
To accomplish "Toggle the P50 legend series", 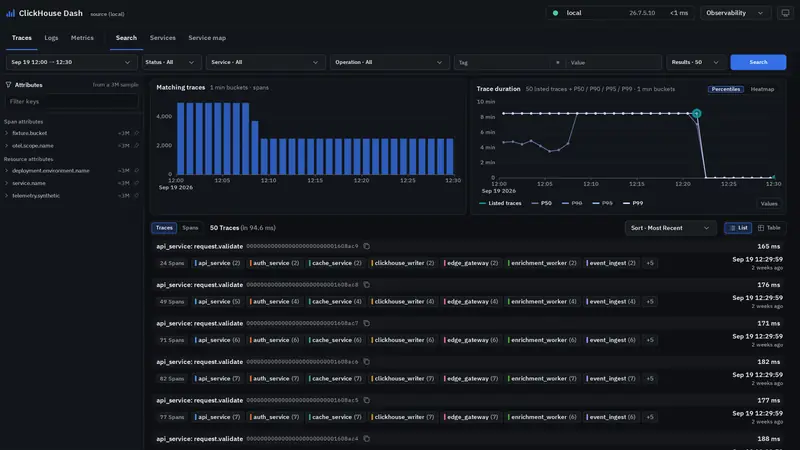I will tap(541, 203).
